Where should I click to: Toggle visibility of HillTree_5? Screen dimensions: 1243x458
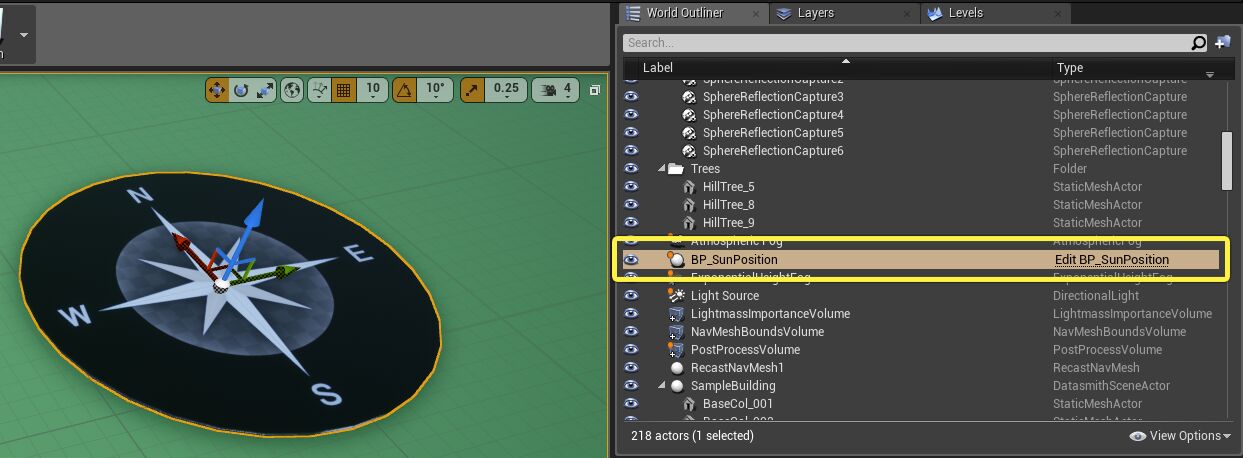[x=631, y=187]
